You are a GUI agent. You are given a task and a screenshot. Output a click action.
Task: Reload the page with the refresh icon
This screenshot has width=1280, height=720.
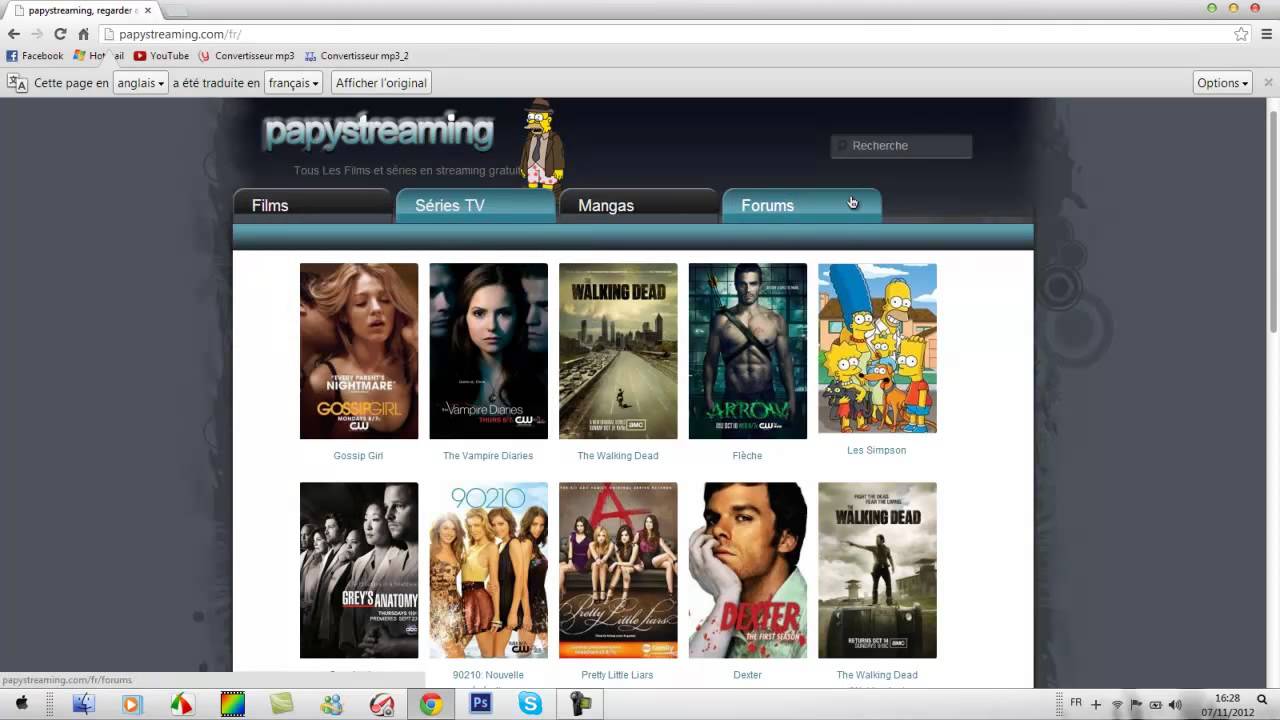tap(60, 34)
